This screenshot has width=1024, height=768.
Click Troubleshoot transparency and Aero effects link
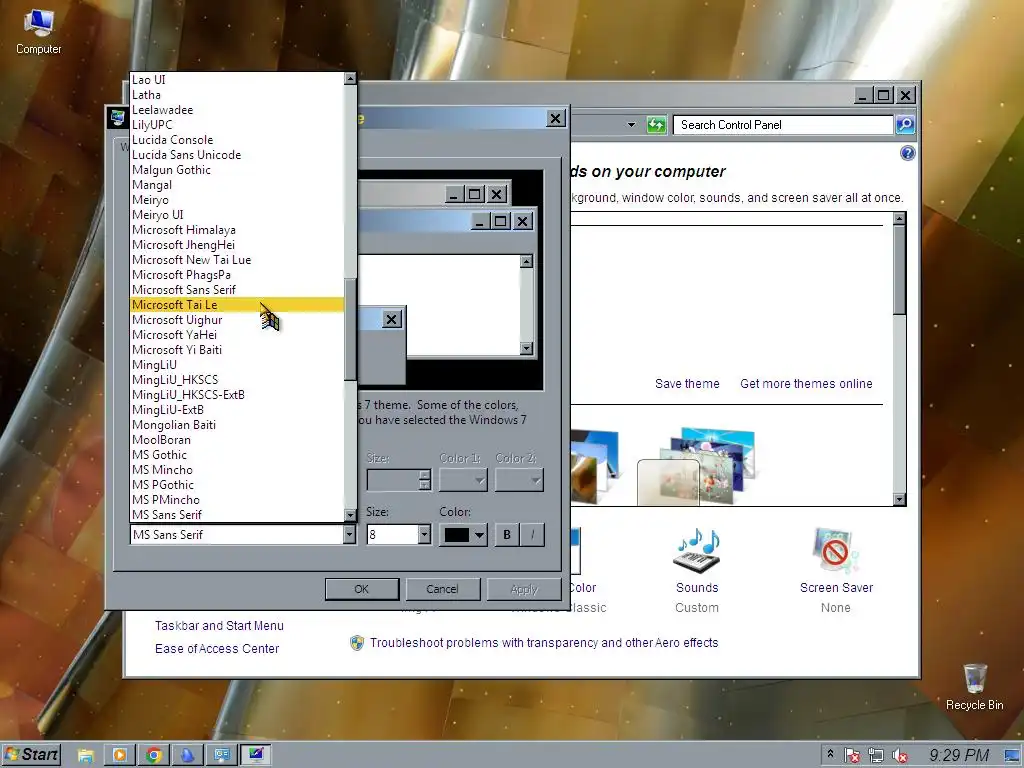(544, 643)
